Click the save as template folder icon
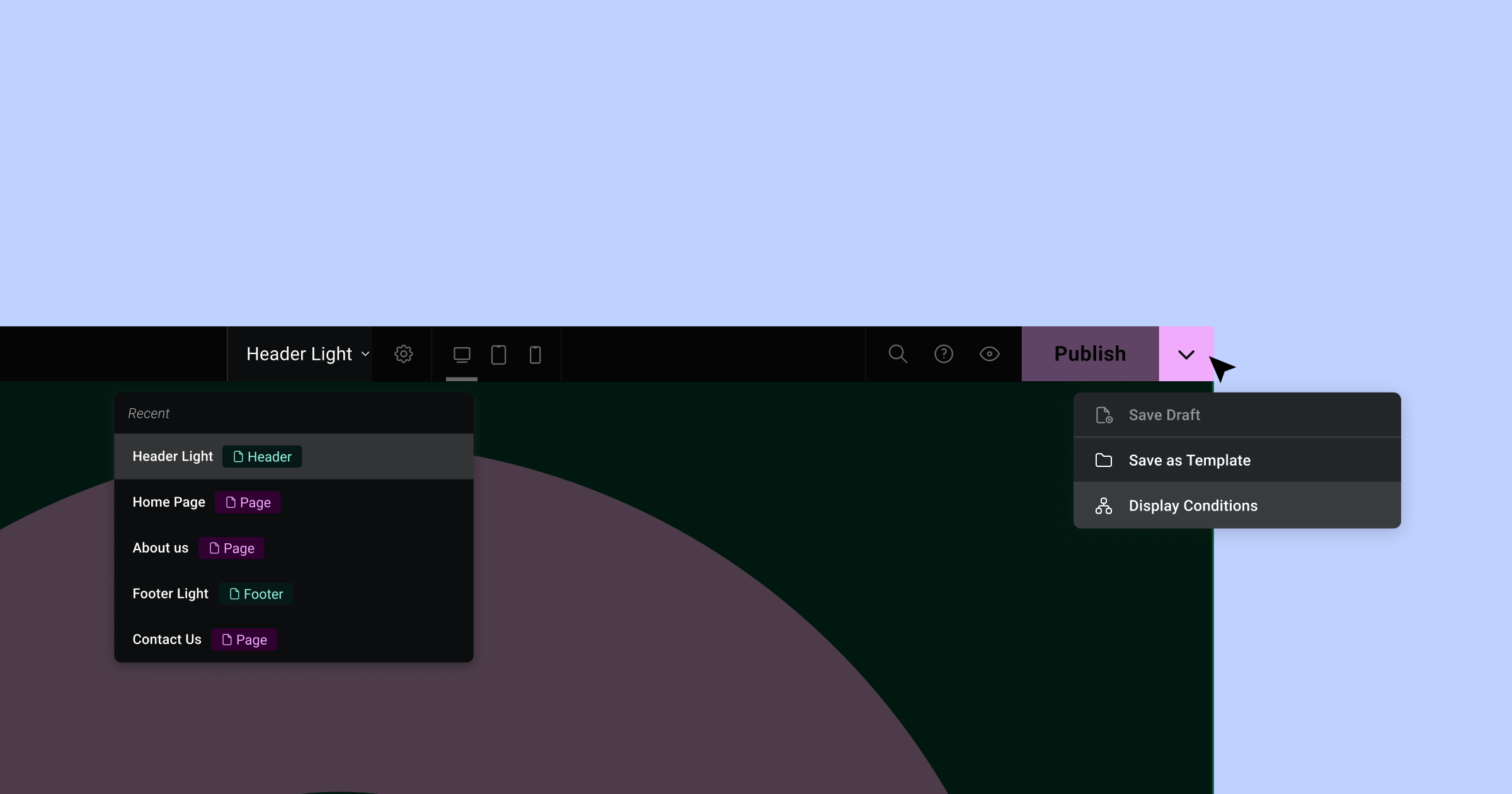Image resolution: width=1512 pixels, height=794 pixels. (1104, 460)
